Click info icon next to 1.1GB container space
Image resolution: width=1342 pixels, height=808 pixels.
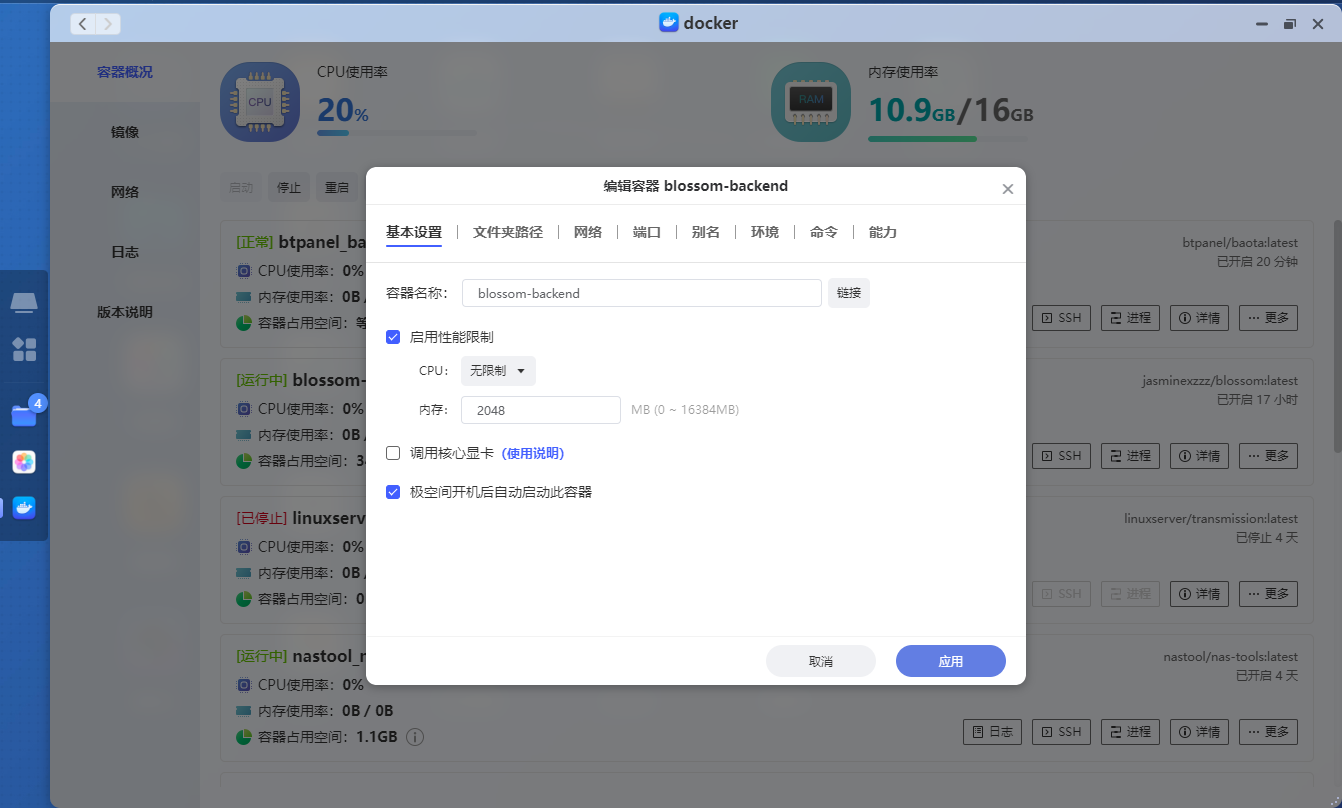pyautogui.click(x=415, y=737)
